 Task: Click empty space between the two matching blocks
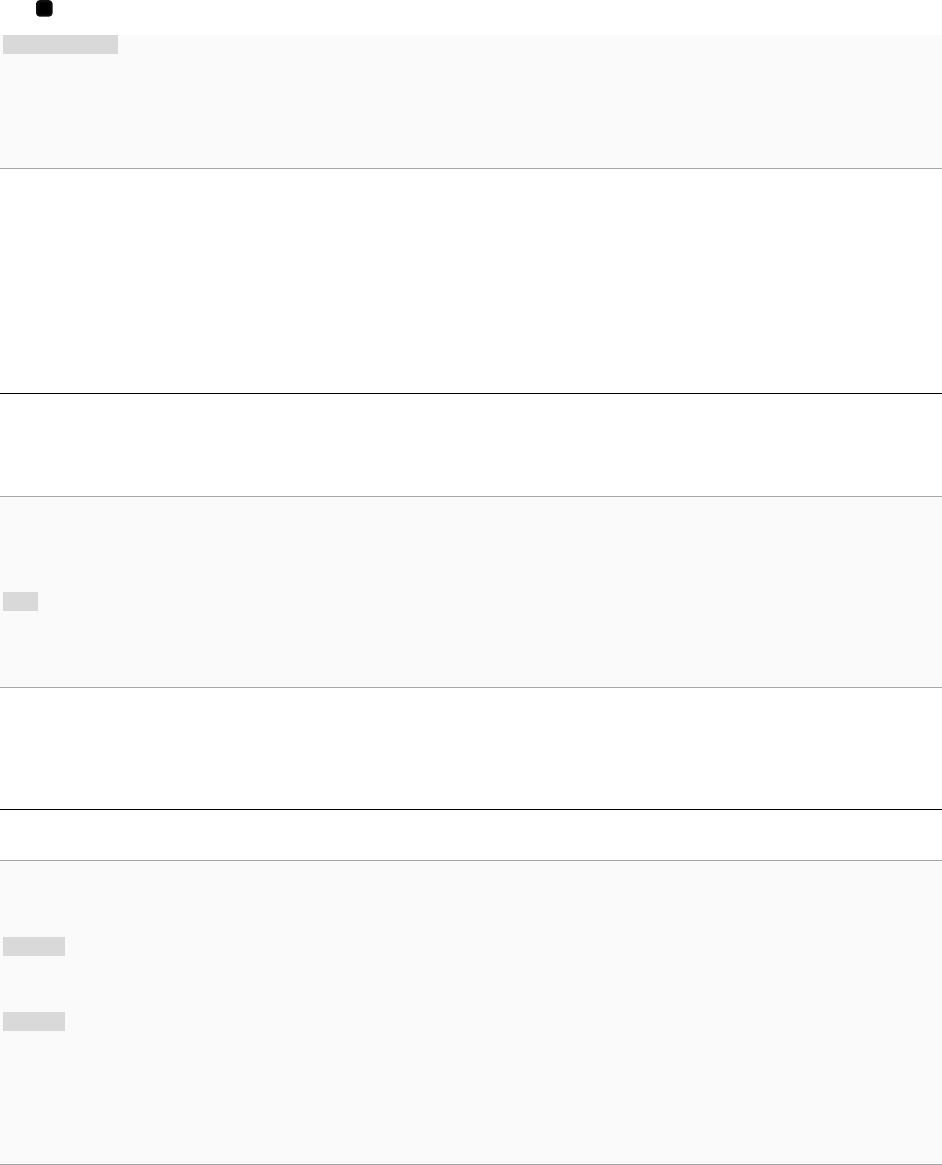coord(34,983)
